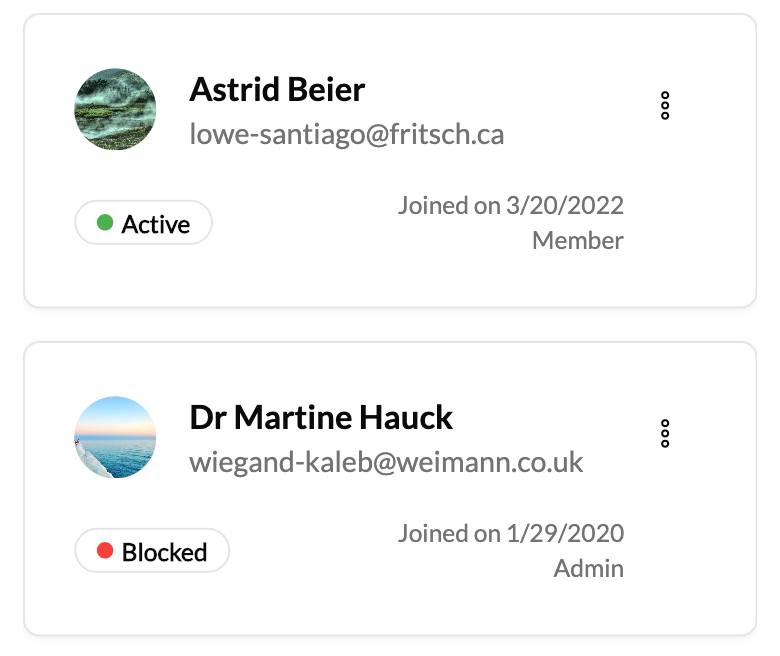Click email lowe-santiago@fritsch.ca
Screen dimensions: 780x656
pyautogui.click(x=346, y=134)
